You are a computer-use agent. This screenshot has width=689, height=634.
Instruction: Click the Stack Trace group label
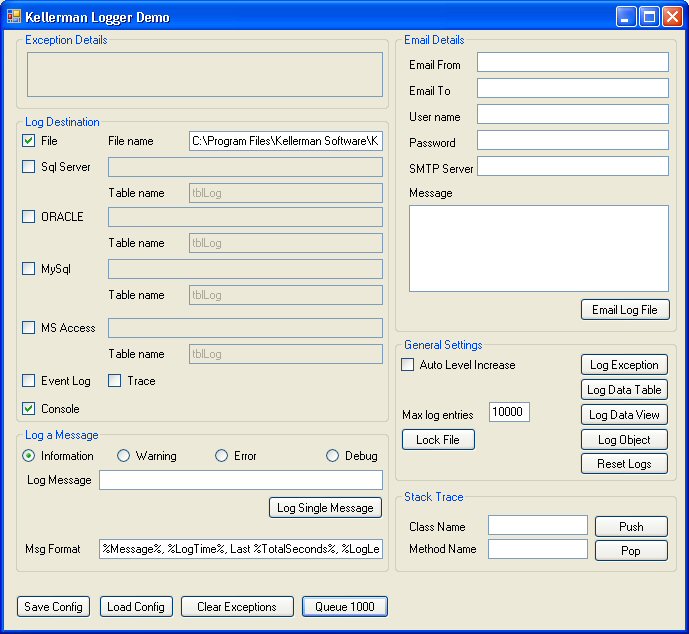[x=434, y=497]
